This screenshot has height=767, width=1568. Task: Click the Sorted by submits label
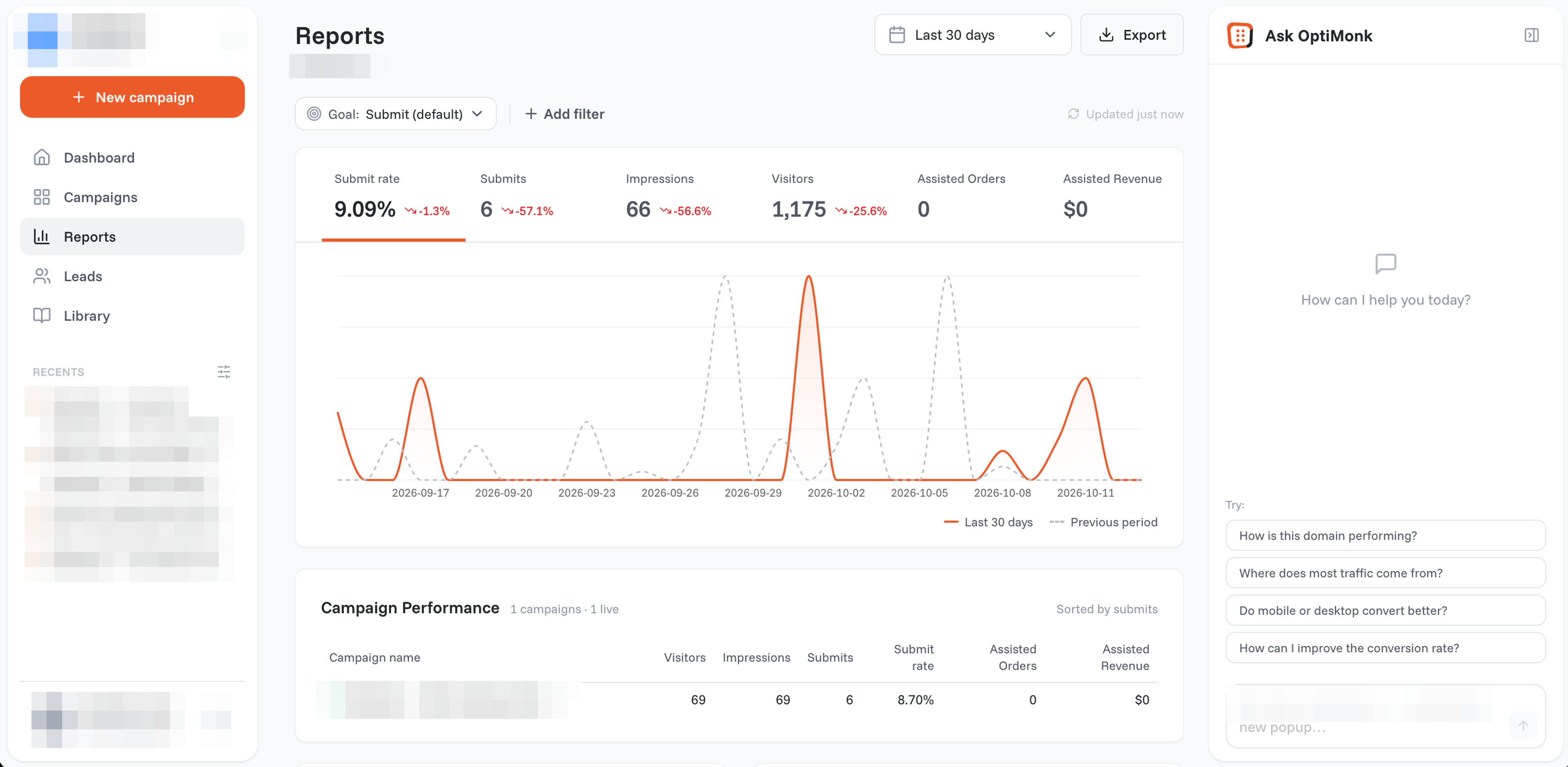(x=1107, y=609)
